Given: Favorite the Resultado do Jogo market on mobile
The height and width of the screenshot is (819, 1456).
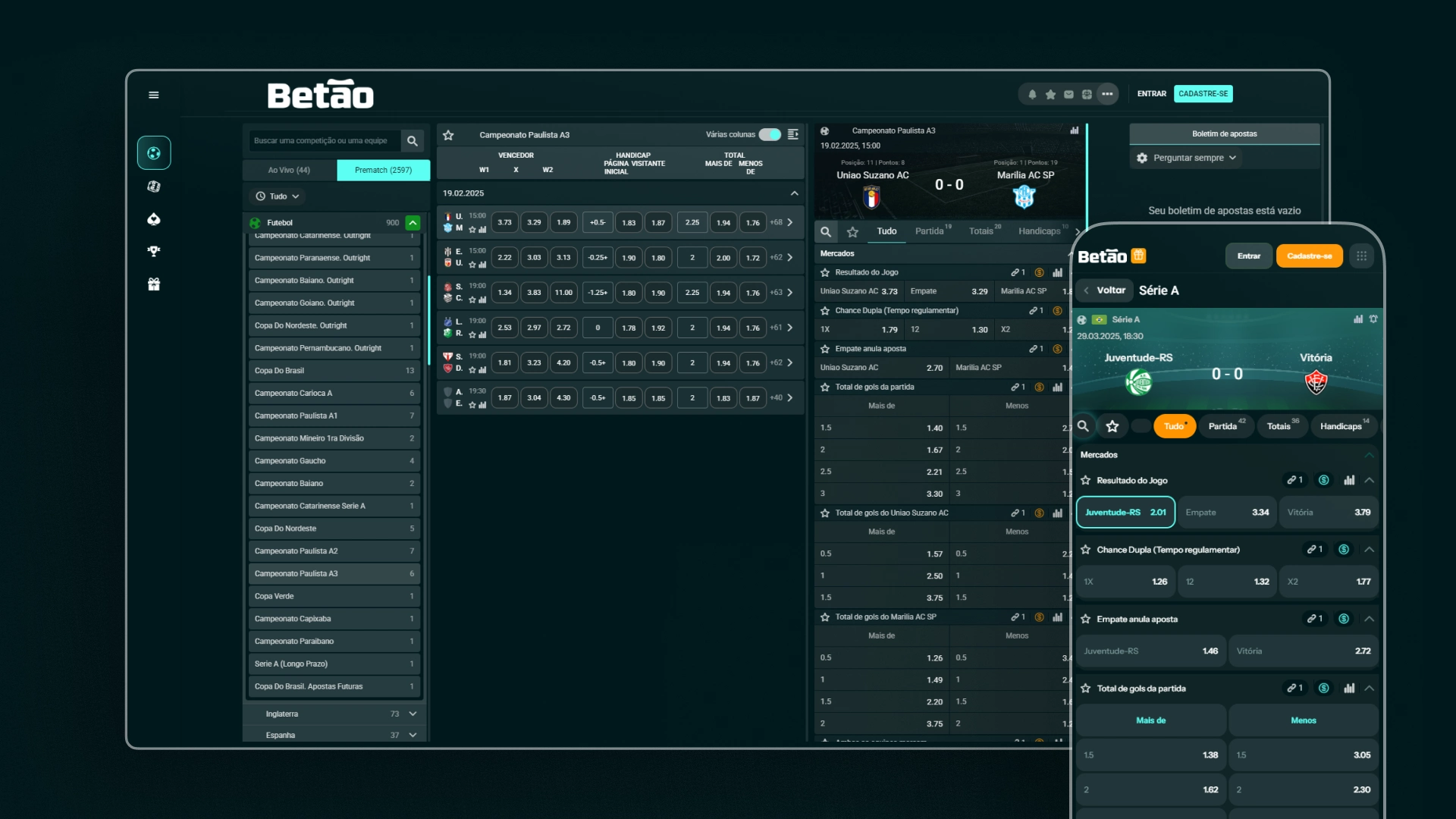Looking at the screenshot, I should (x=1085, y=480).
